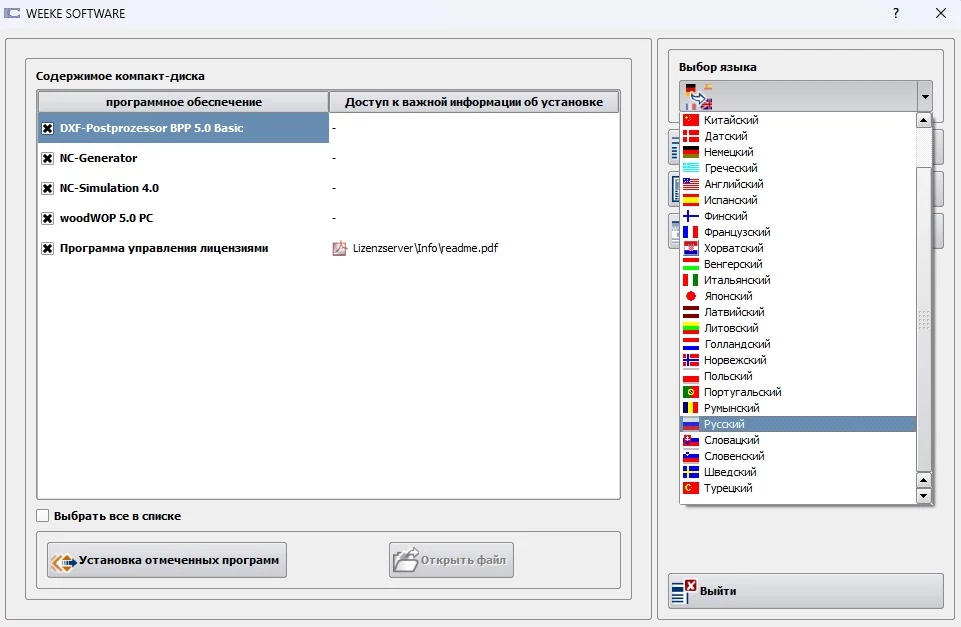The width and height of the screenshot is (961, 627).
Task: Select Хорватский in the language list
Action: [x=798, y=248]
